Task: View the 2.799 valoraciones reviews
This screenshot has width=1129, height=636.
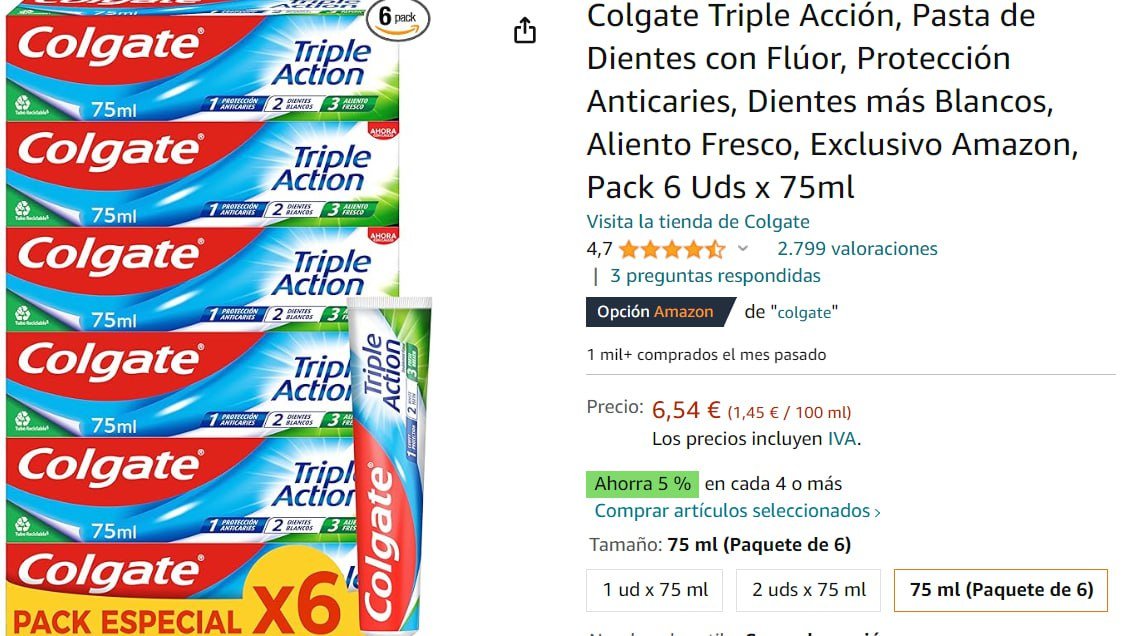Action: click(x=857, y=248)
